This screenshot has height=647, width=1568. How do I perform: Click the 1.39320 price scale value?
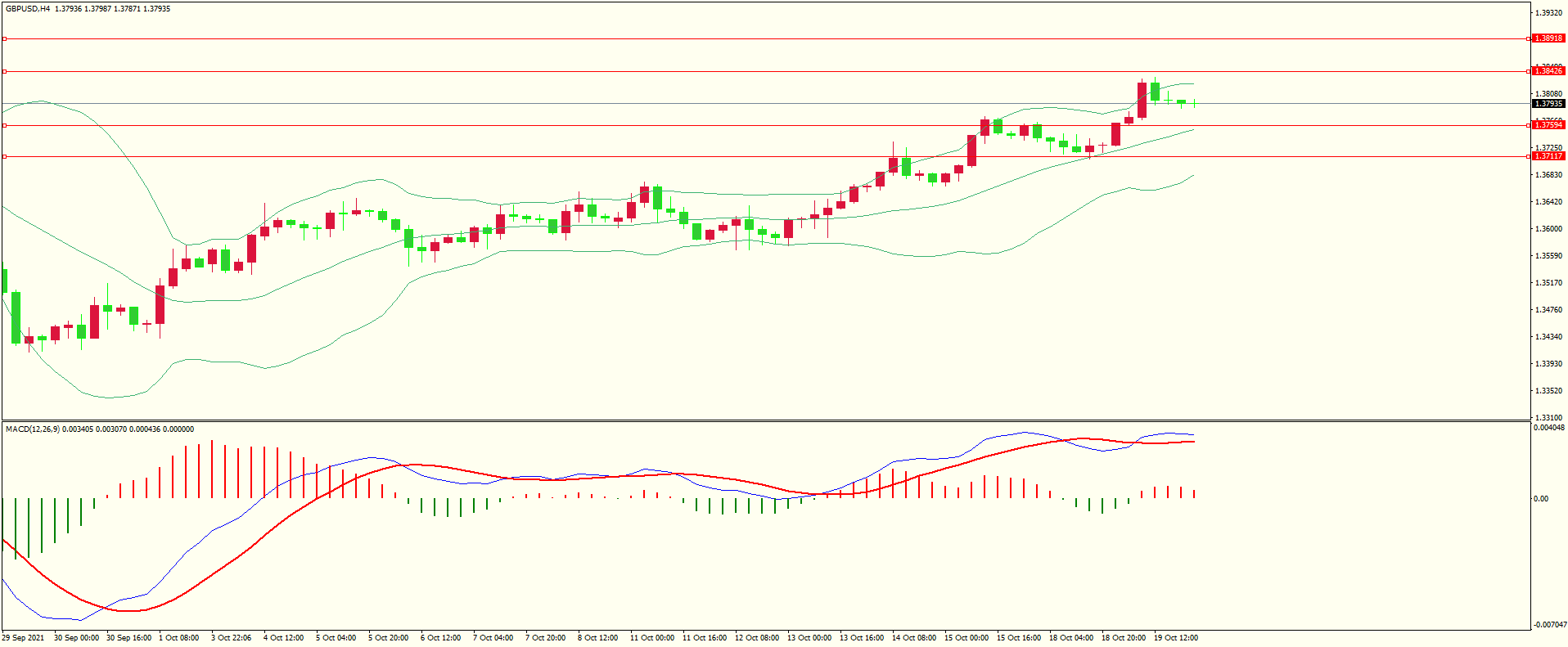tap(1548, 13)
